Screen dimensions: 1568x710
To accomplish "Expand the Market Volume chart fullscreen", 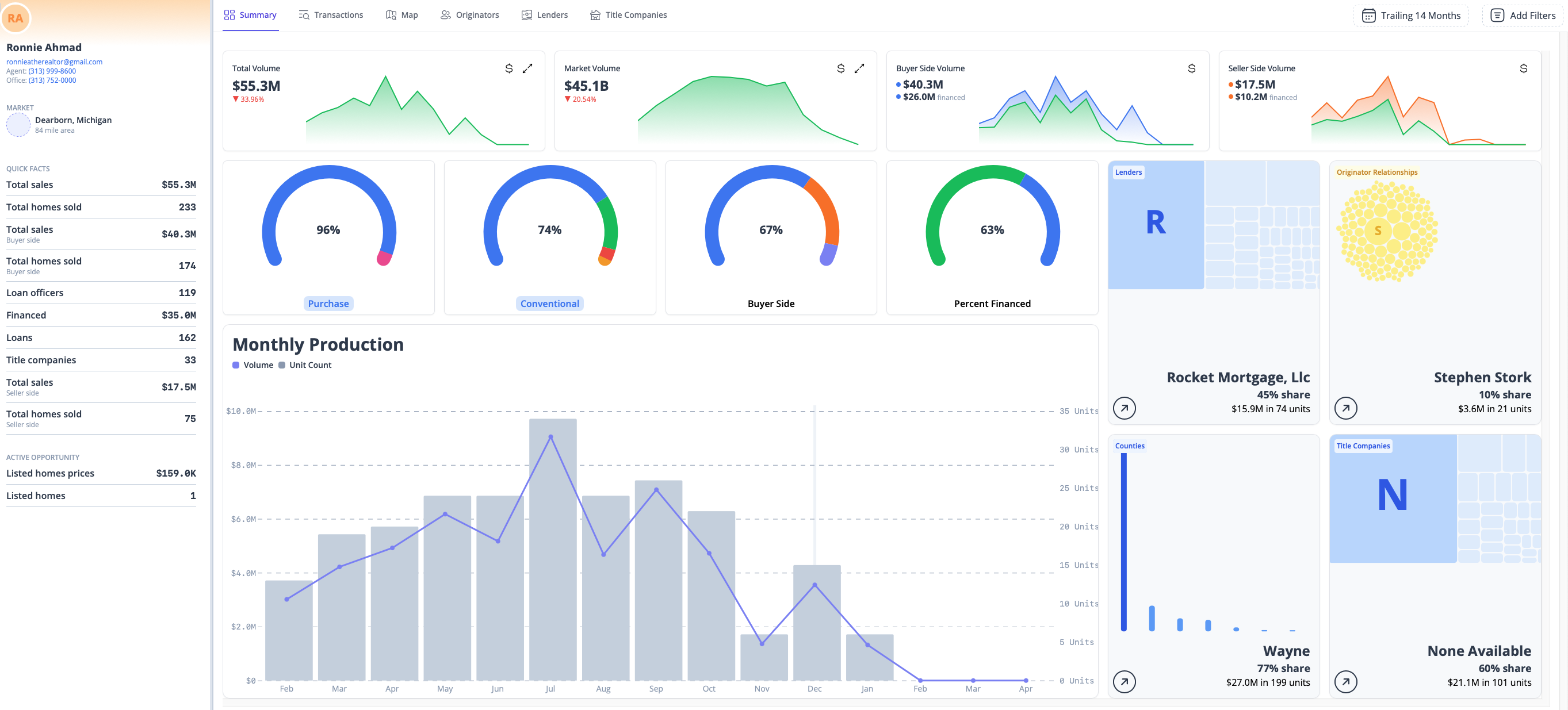I will 859,68.
